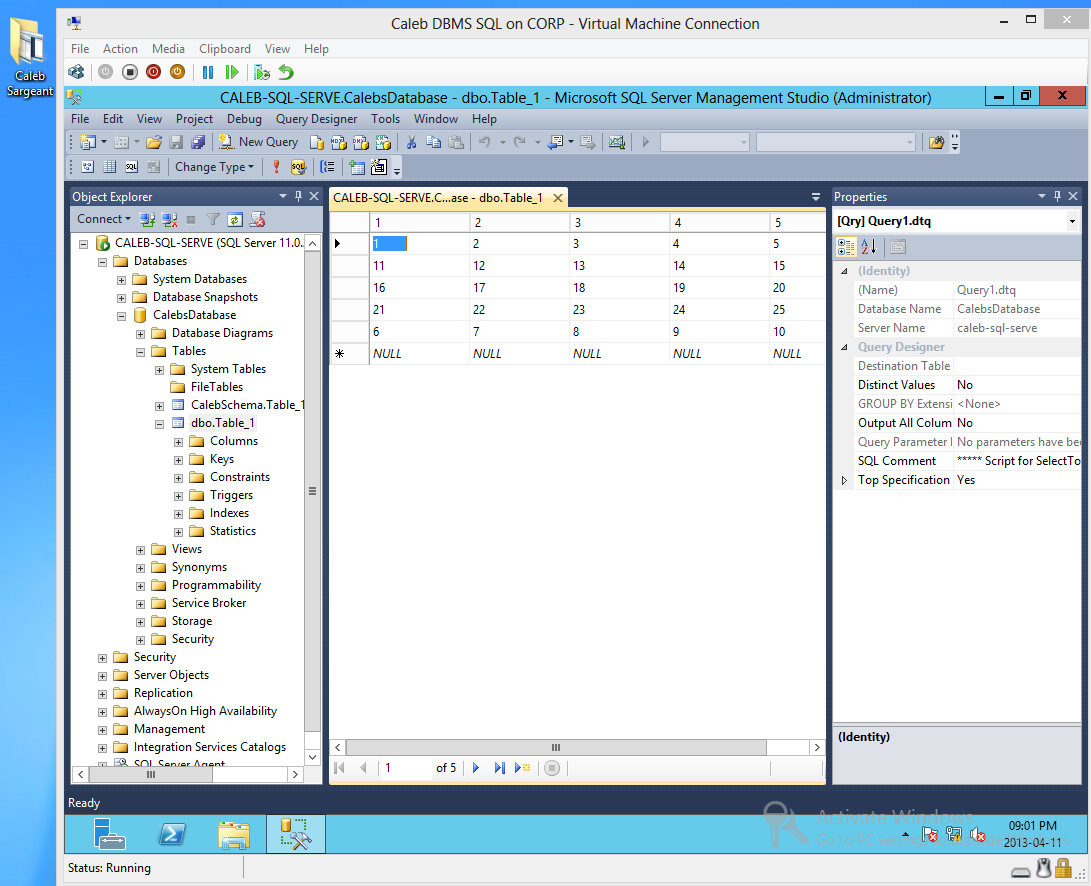Open the New Project dropdown arrow
This screenshot has width=1091, height=886.
(104, 142)
